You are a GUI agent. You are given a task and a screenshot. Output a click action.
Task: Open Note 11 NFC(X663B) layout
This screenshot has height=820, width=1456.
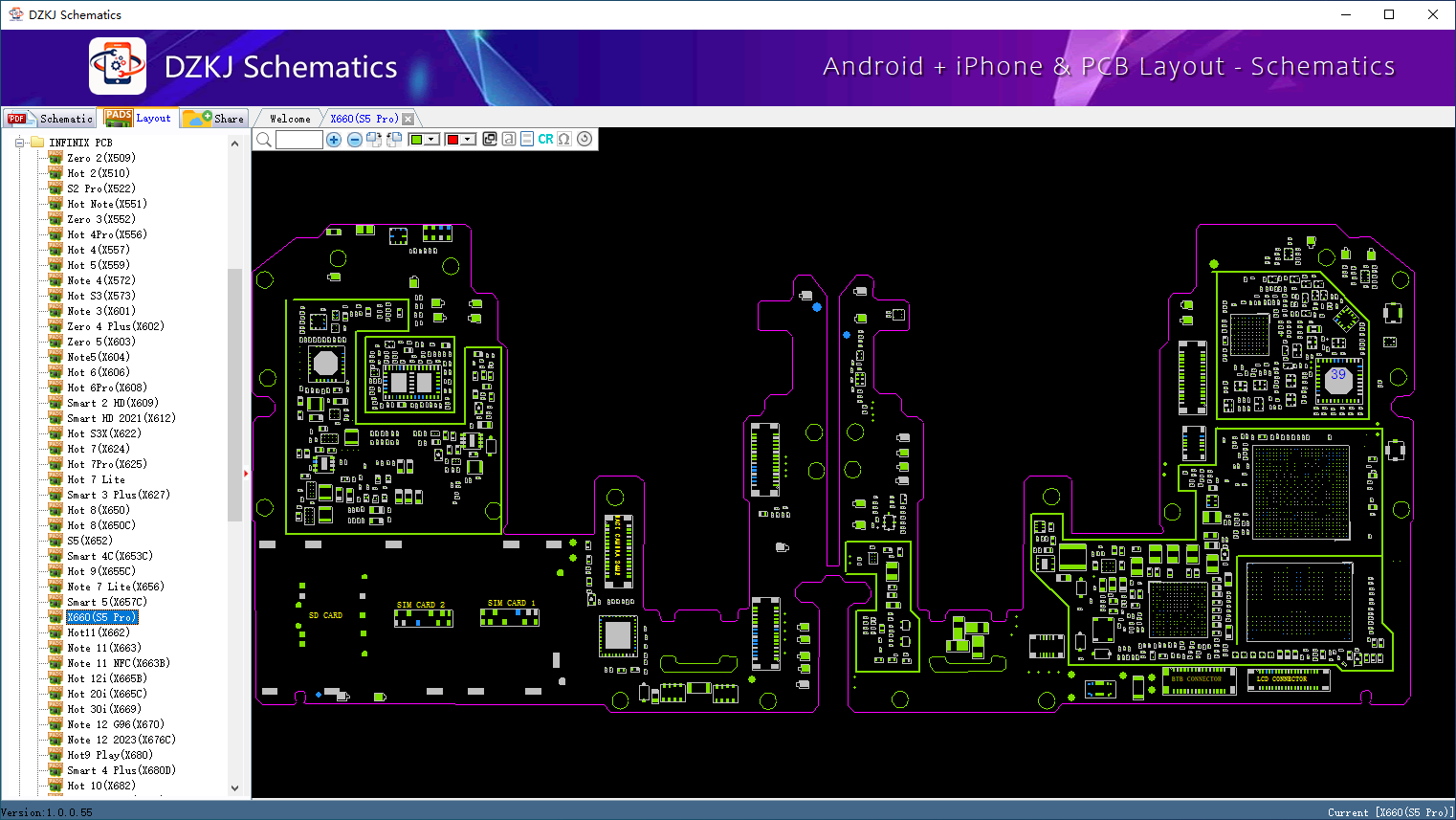(119, 663)
